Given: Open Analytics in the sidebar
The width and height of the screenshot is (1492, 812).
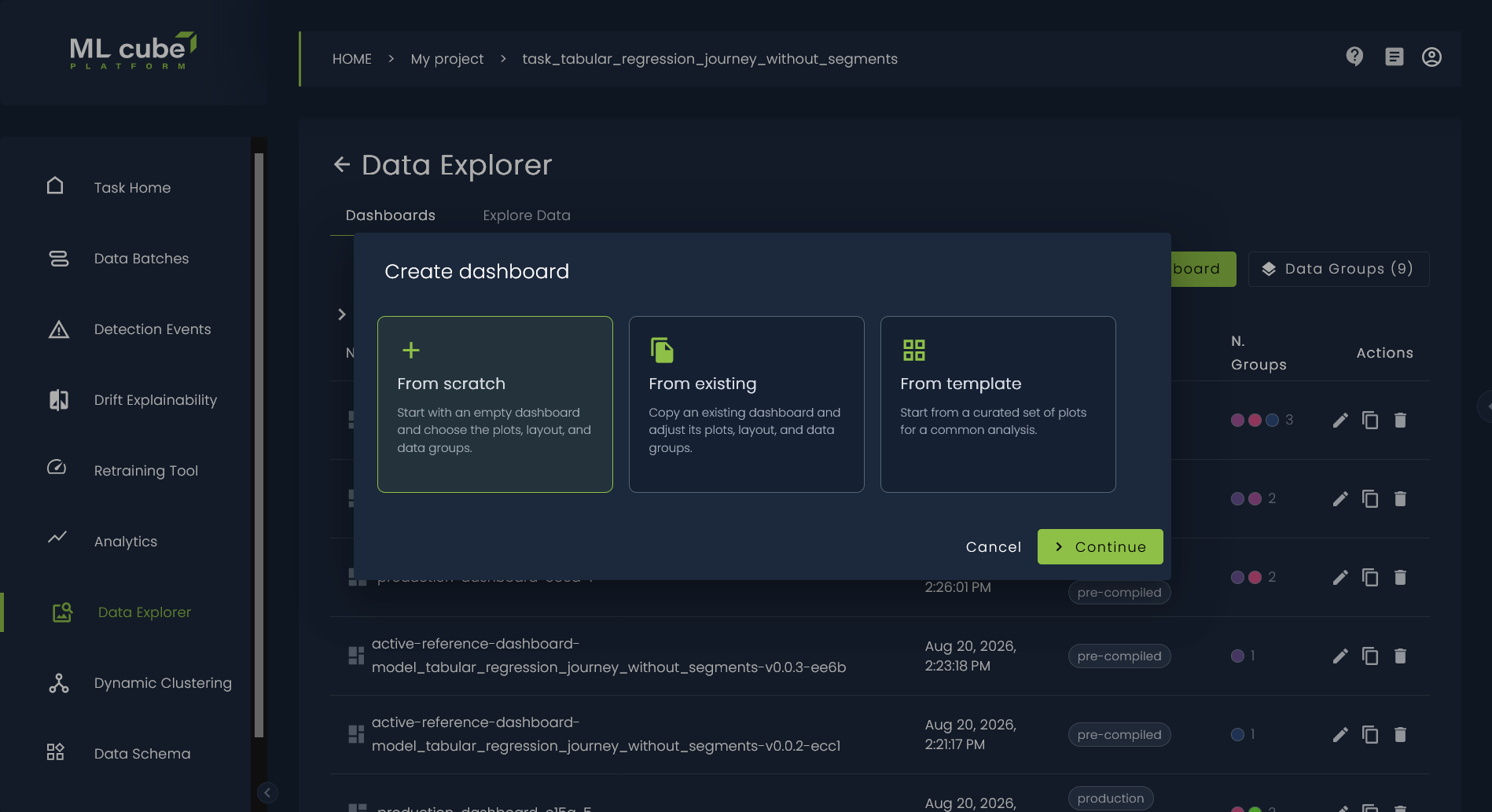Looking at the screenshot, I should [x=126, y=542].
